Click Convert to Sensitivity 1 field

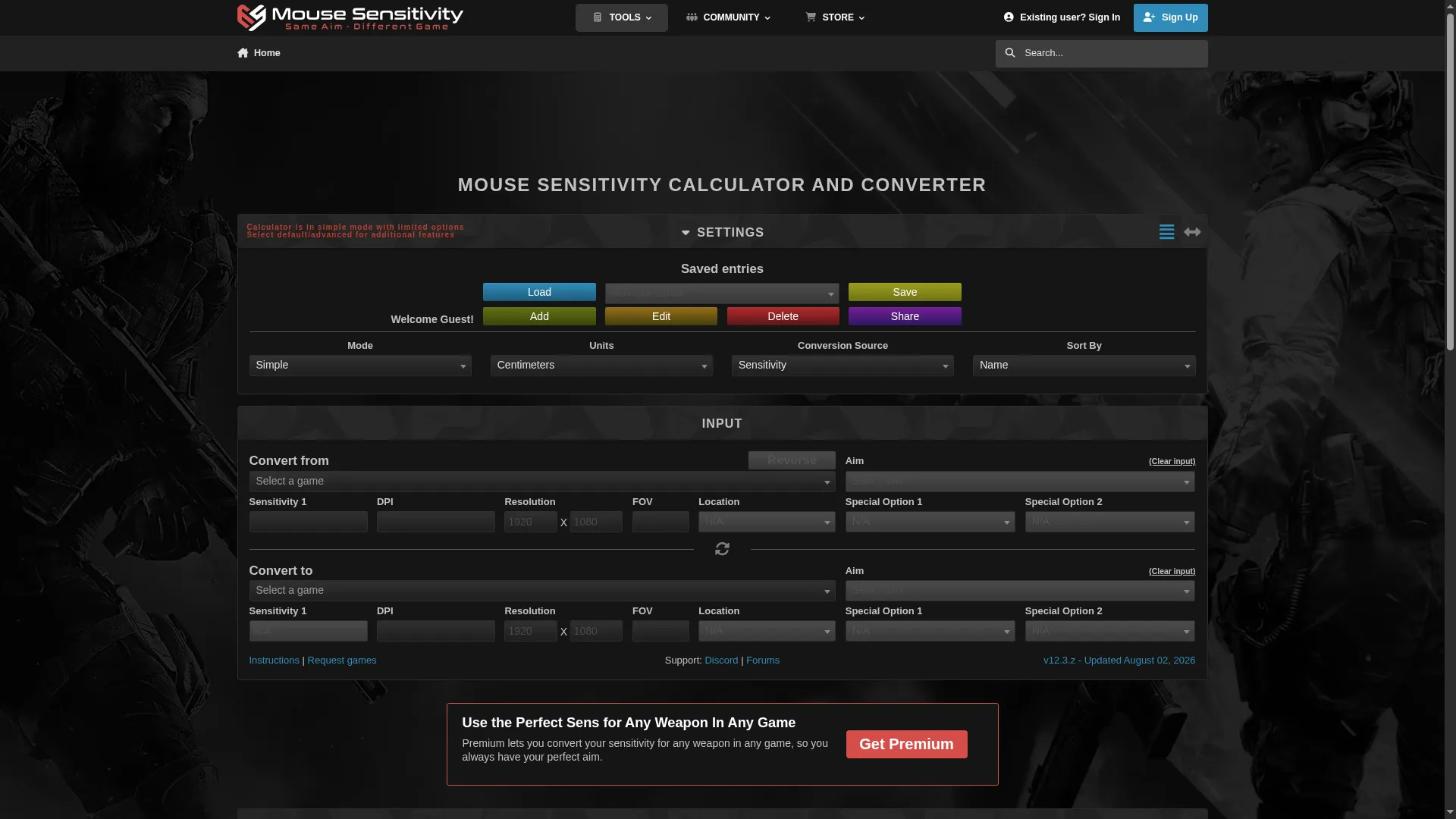(x=309, y=631)
